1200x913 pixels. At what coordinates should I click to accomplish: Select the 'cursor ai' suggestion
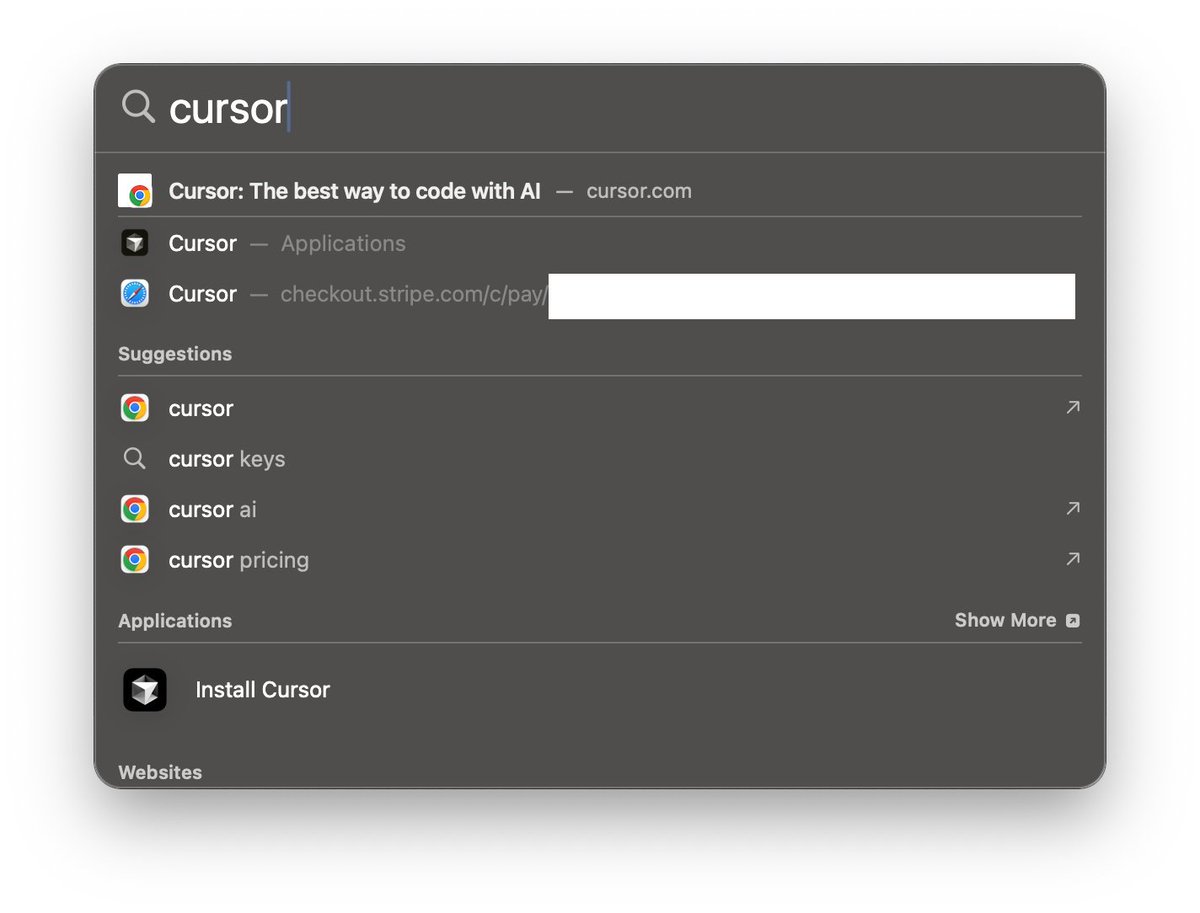coord(213,509)
